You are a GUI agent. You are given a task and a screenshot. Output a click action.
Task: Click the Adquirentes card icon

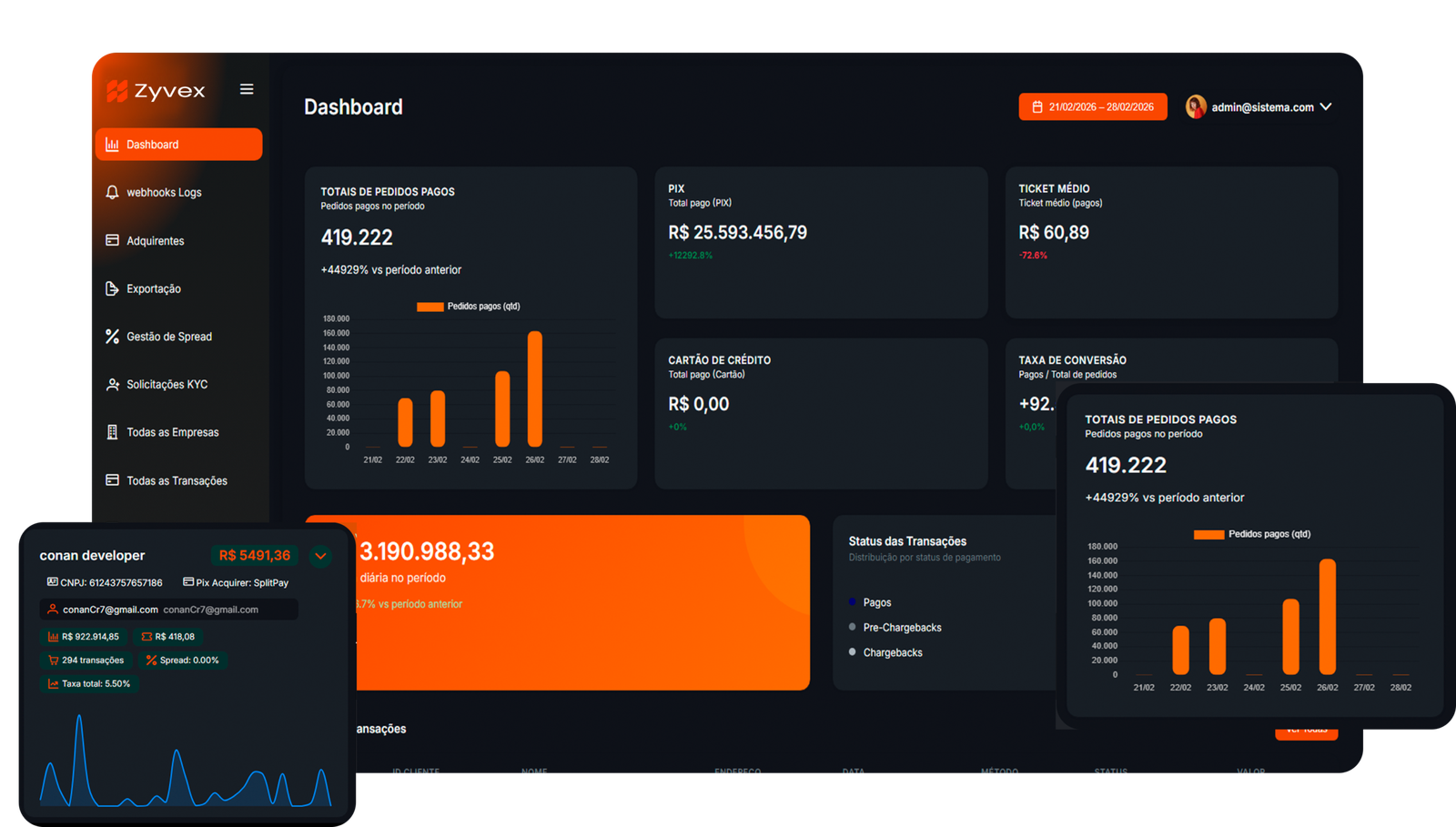click(x=112, y=240)
